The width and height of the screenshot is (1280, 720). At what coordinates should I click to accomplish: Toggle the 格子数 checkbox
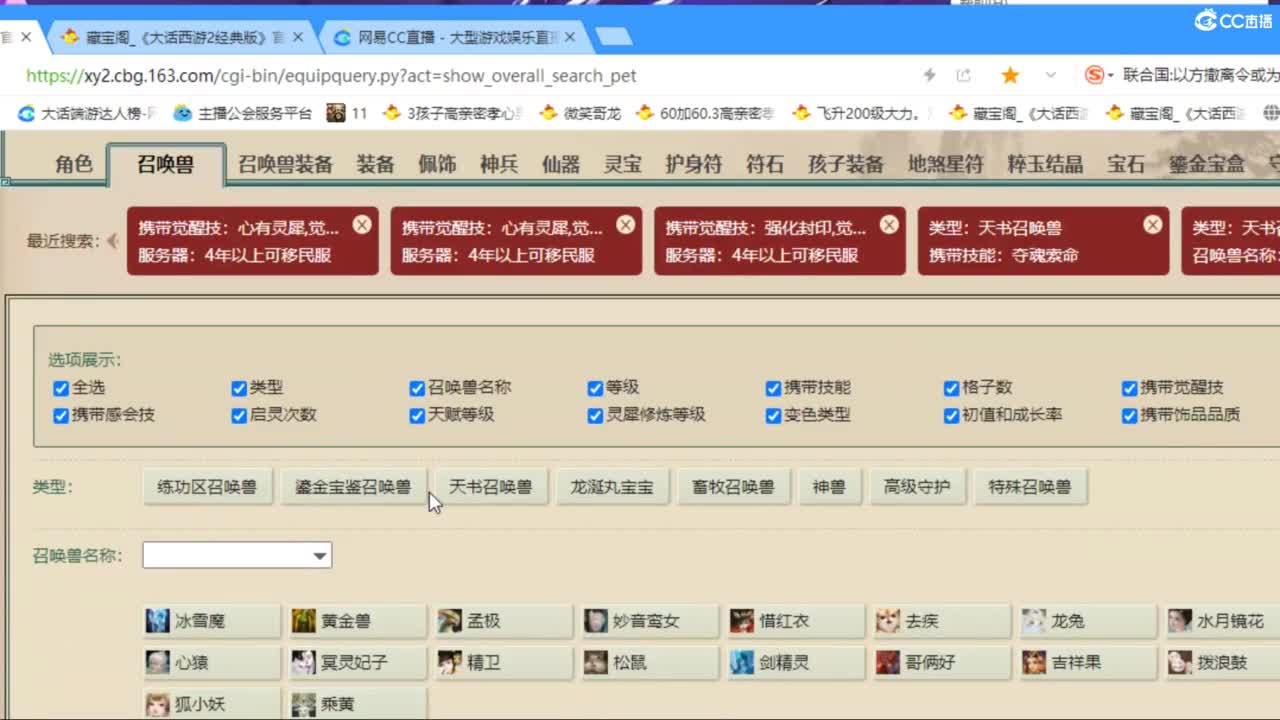951,388
